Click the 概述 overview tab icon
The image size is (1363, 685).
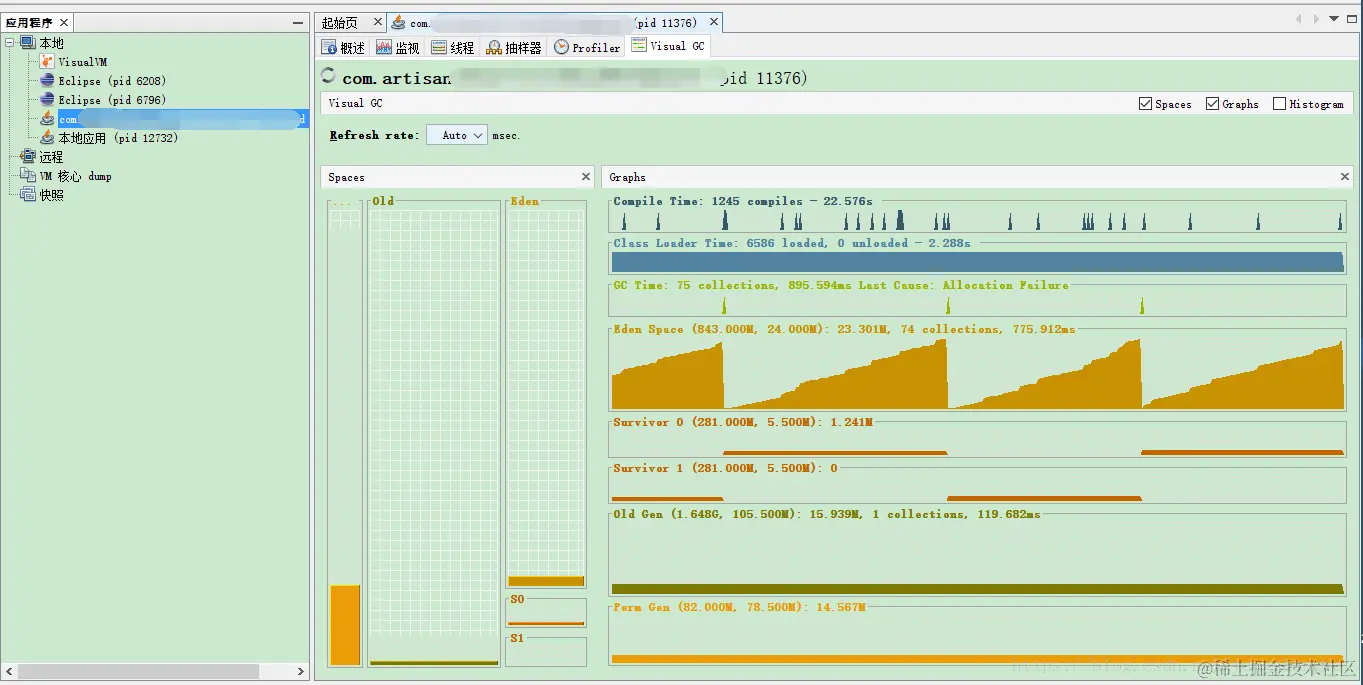click(329, 47)
